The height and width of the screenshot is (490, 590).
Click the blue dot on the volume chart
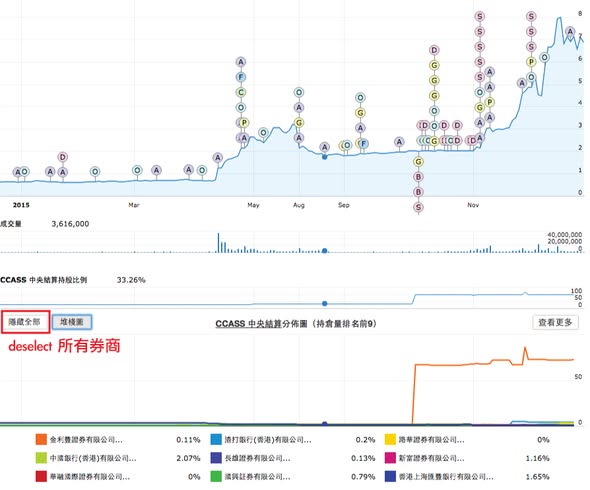(324, 251)
